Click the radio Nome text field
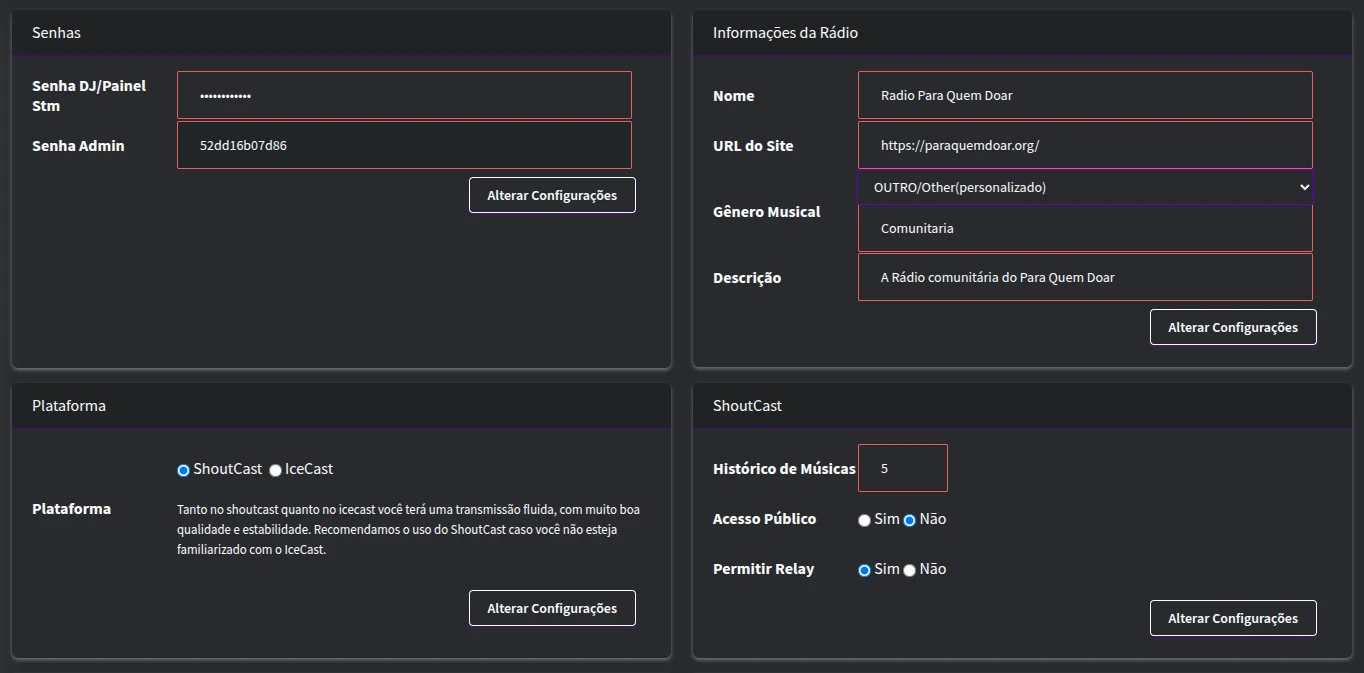The image size is (1364, 673). (1084, 95)
